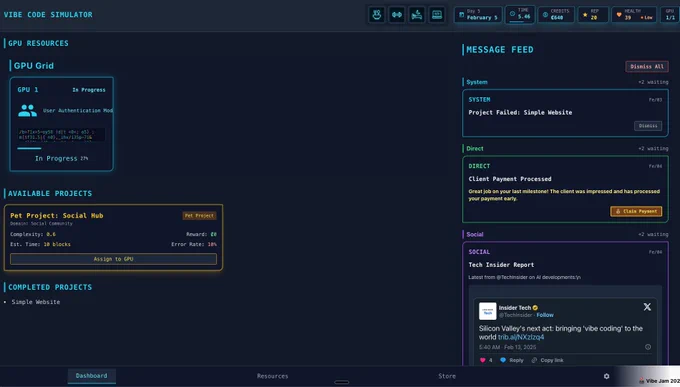
Task: Open the Resources tab
Action: [x=272, y=376]
